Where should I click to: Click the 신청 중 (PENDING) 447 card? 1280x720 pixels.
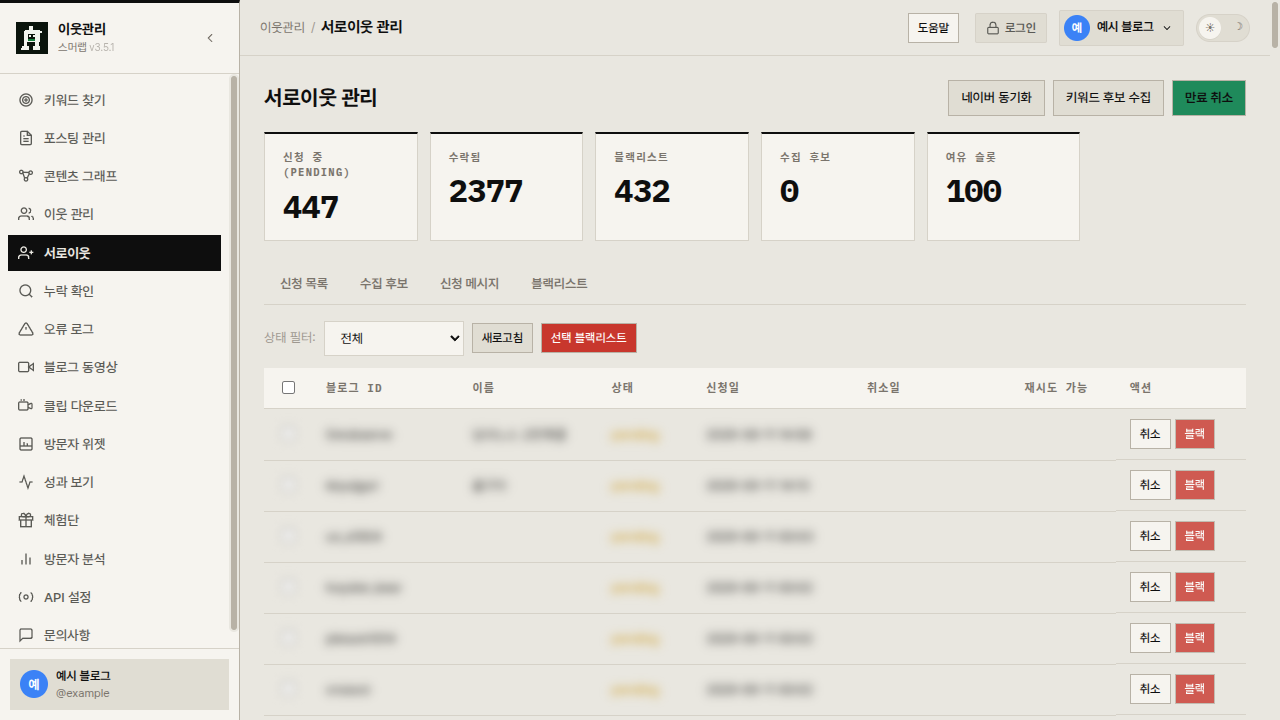click(341, 187)
